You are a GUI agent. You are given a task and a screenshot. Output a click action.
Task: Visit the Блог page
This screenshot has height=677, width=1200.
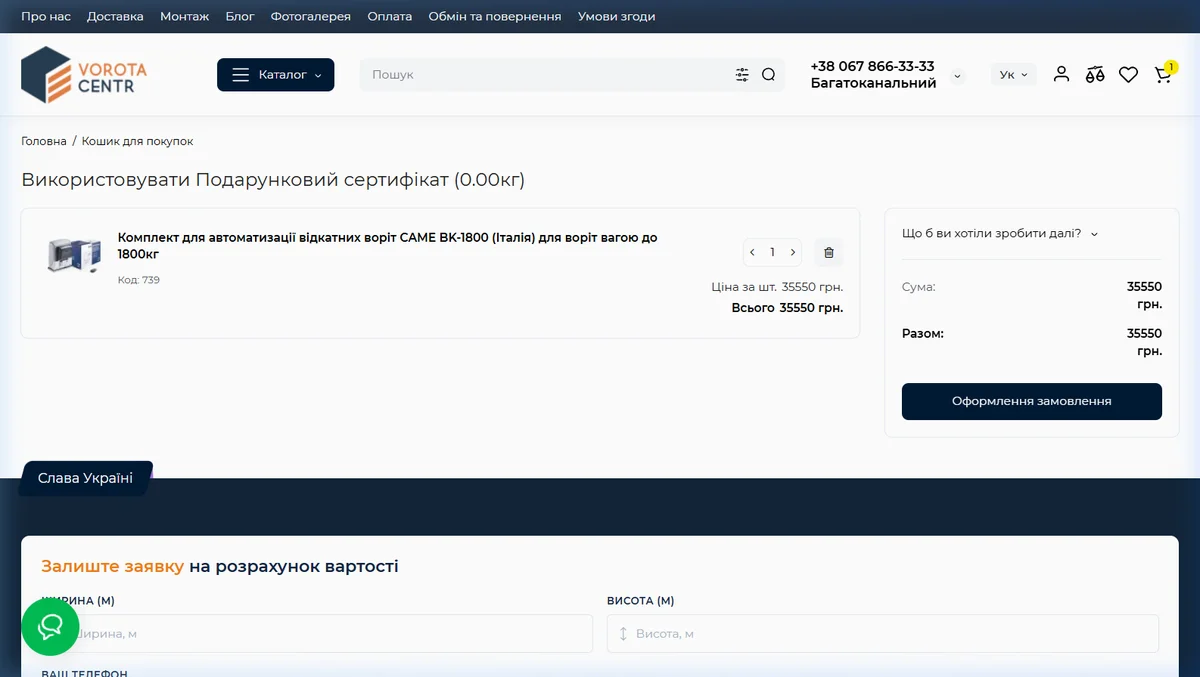(240, 16)
